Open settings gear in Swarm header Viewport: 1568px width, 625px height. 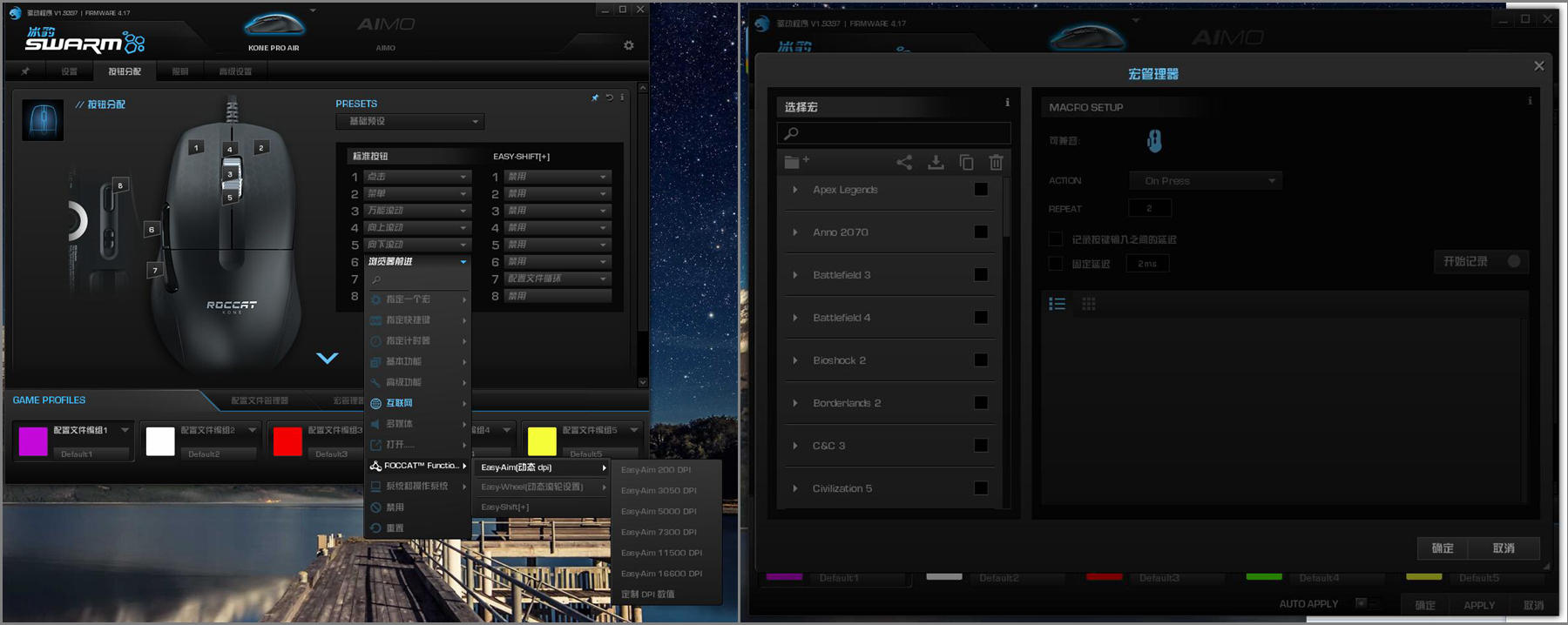point(629,45)
